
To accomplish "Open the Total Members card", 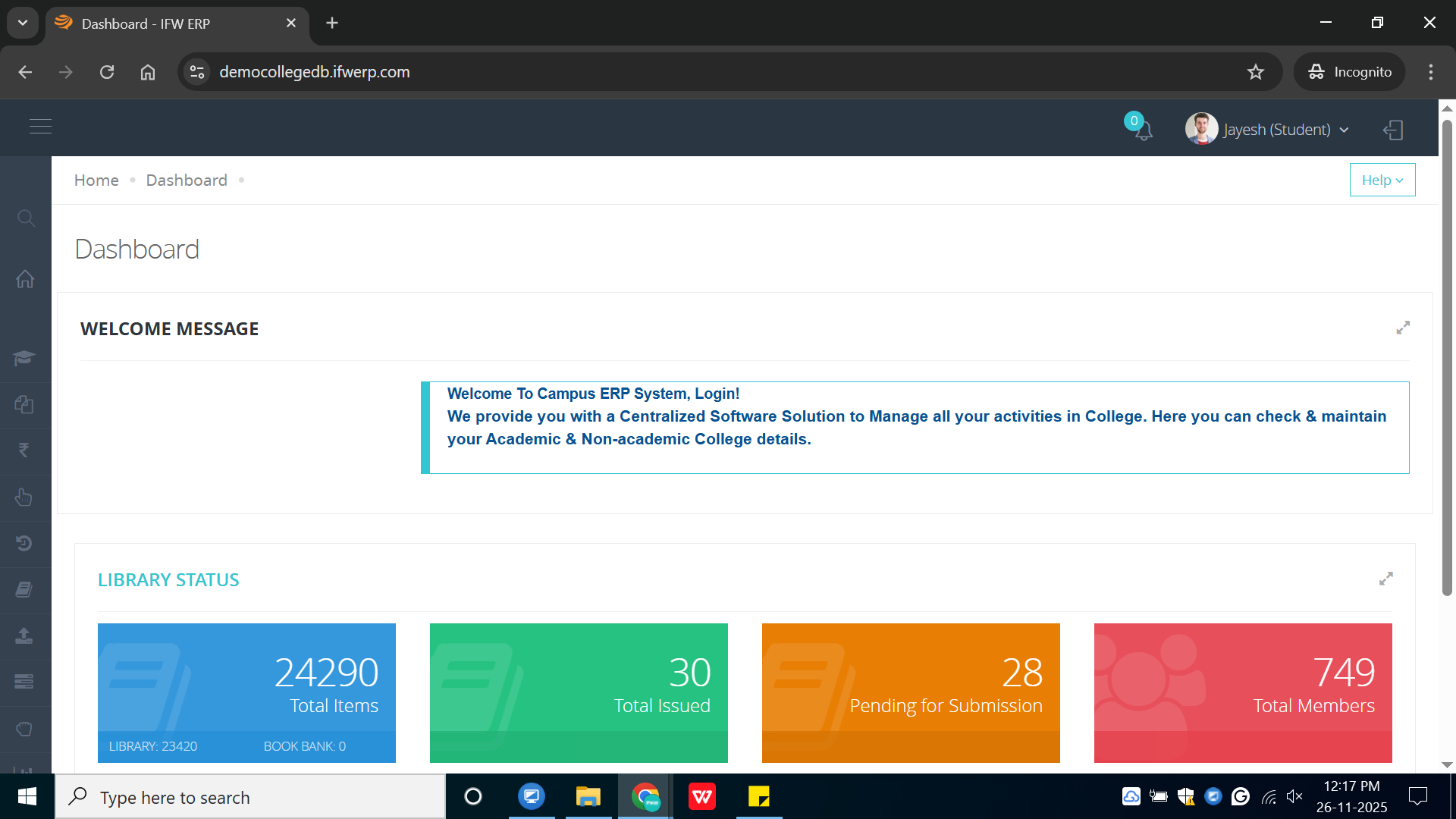I will tap(1243, 693).
